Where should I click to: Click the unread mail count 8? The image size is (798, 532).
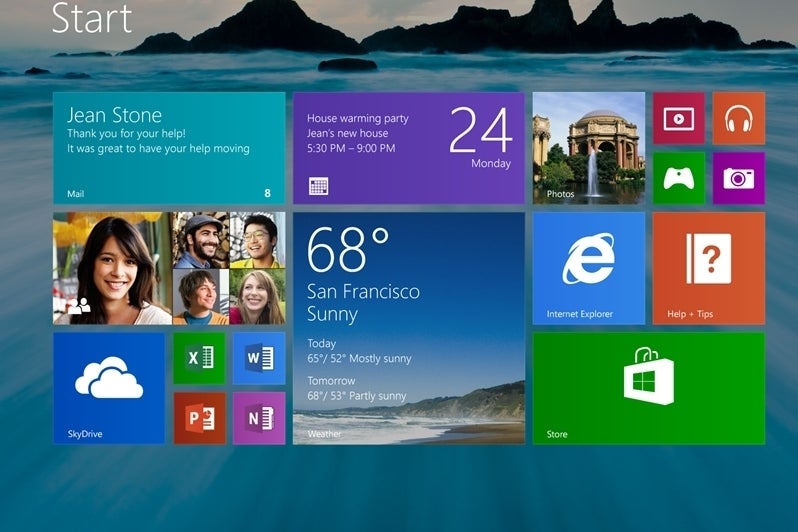[268, 193]
